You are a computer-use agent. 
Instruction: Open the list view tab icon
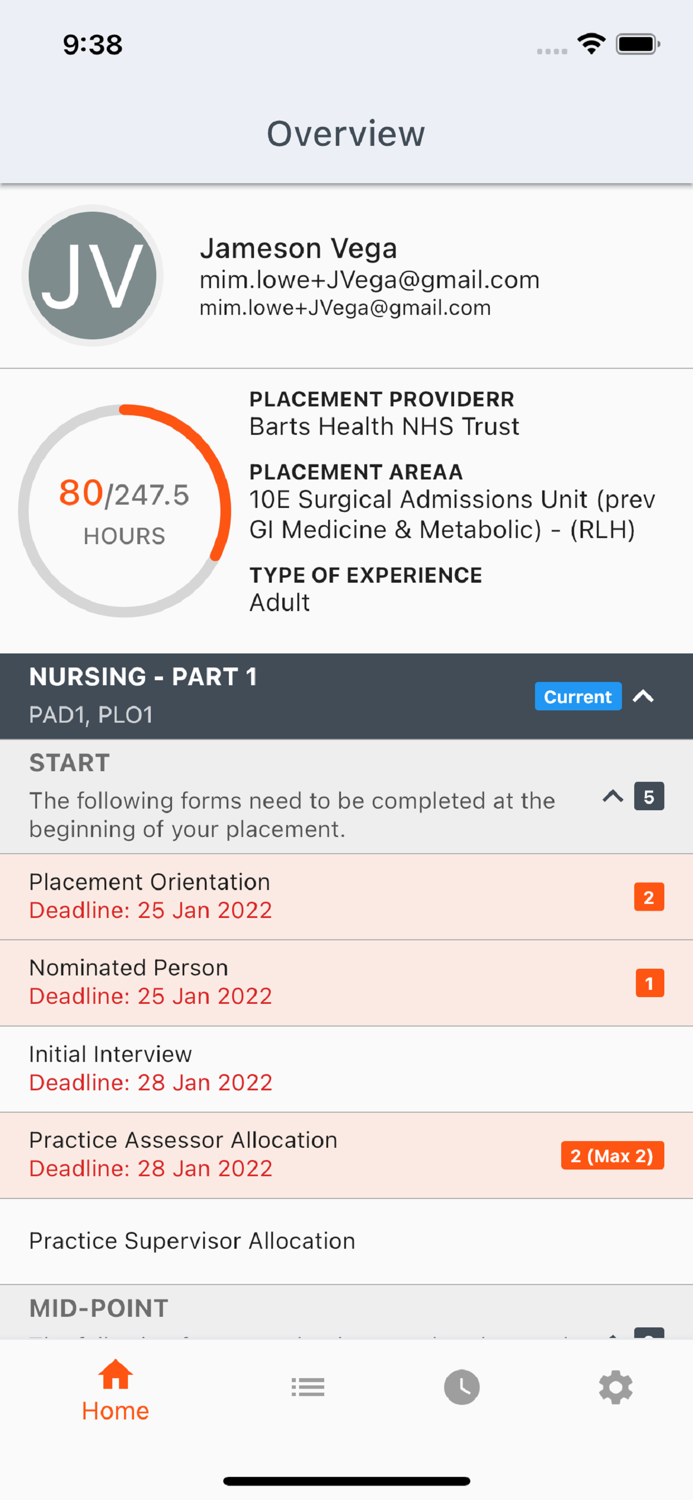(x=308, y=1387)
